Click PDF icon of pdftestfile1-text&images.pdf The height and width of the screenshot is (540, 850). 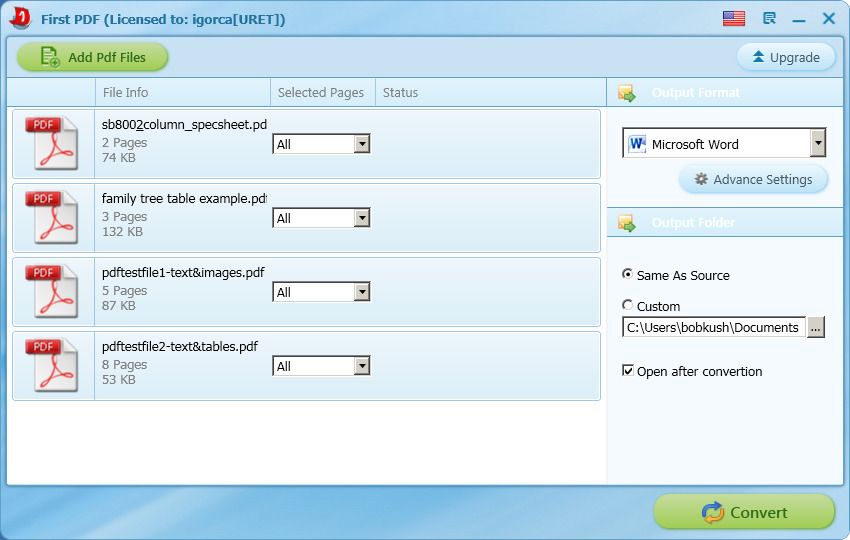point(51,291)
